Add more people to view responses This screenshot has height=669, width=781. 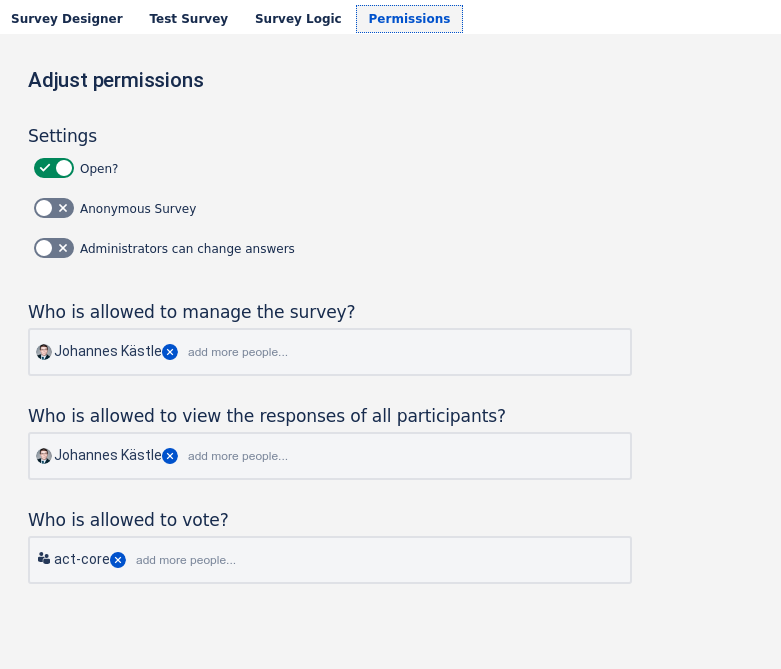[238, 456]
